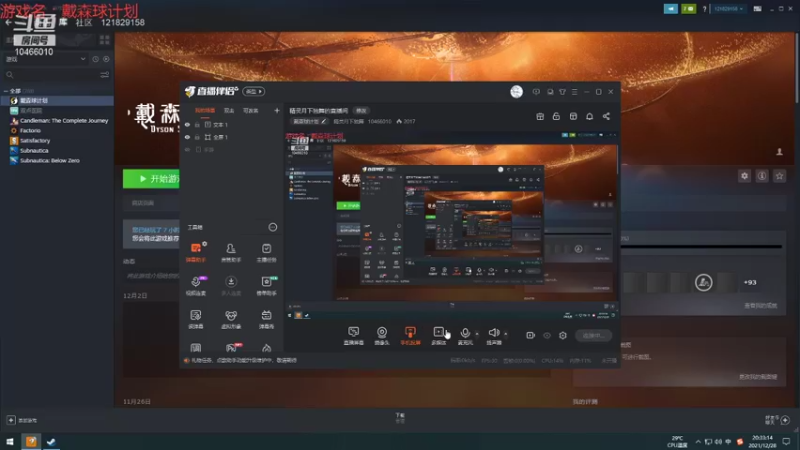The width and height of the screenshot is (800, 450).
Task: Open the 弹幕助手 danmaku tool in the toolbox
Action: (196, 252)
